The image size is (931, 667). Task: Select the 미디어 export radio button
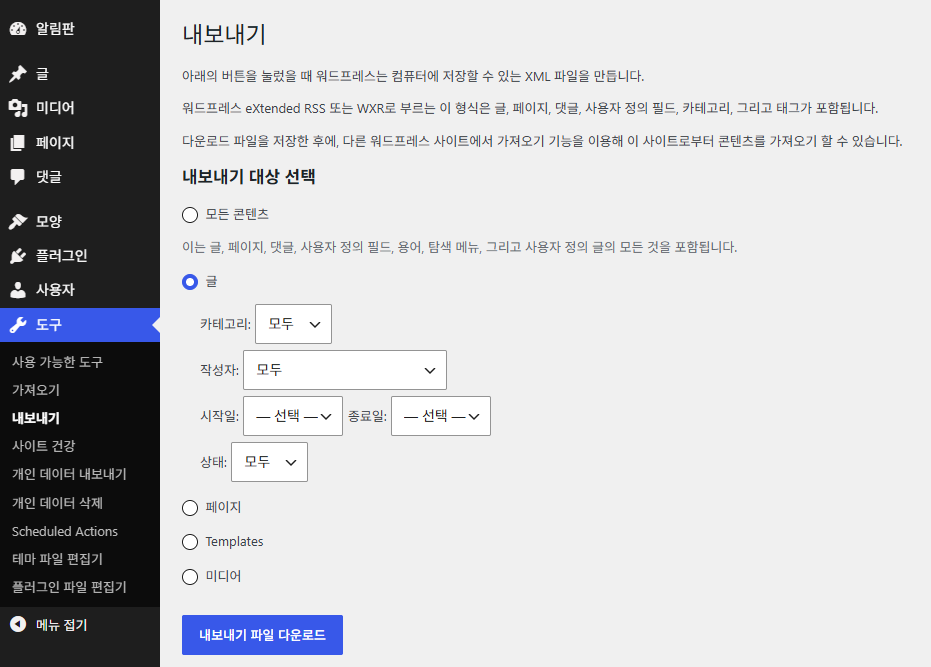point(190,576)
